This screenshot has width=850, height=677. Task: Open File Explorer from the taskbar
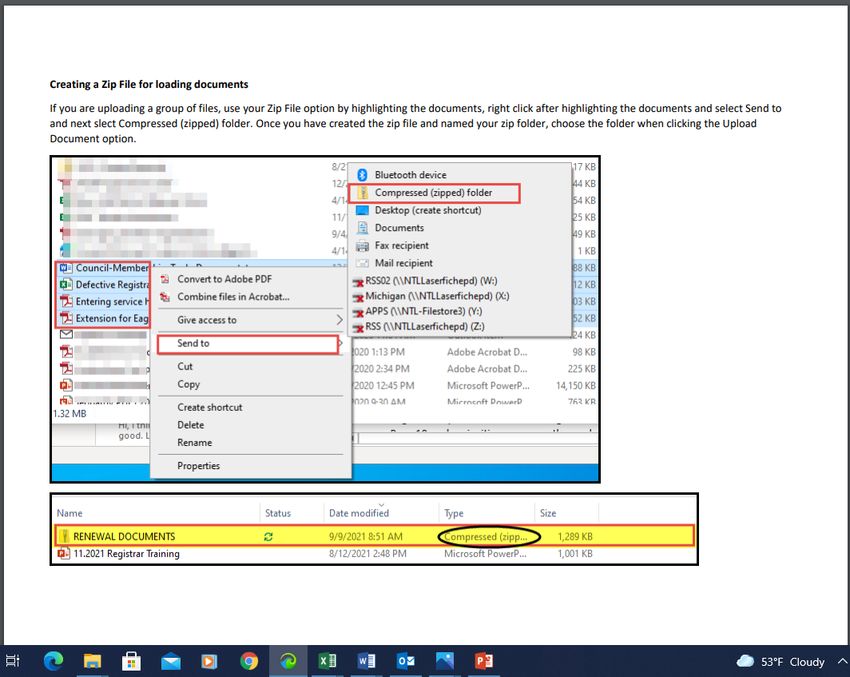92,661
